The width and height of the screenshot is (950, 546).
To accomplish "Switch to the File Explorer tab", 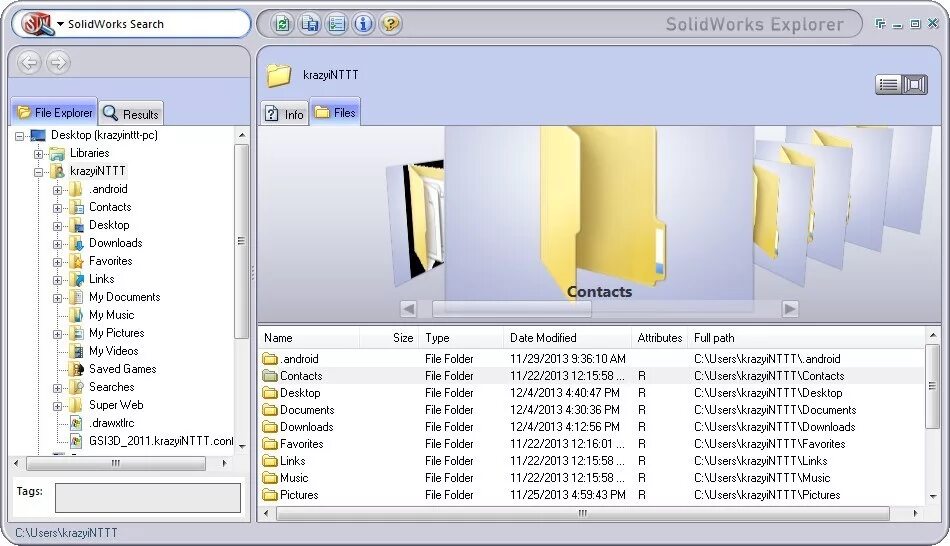I will pyautogui.click(x=55, y=112).
